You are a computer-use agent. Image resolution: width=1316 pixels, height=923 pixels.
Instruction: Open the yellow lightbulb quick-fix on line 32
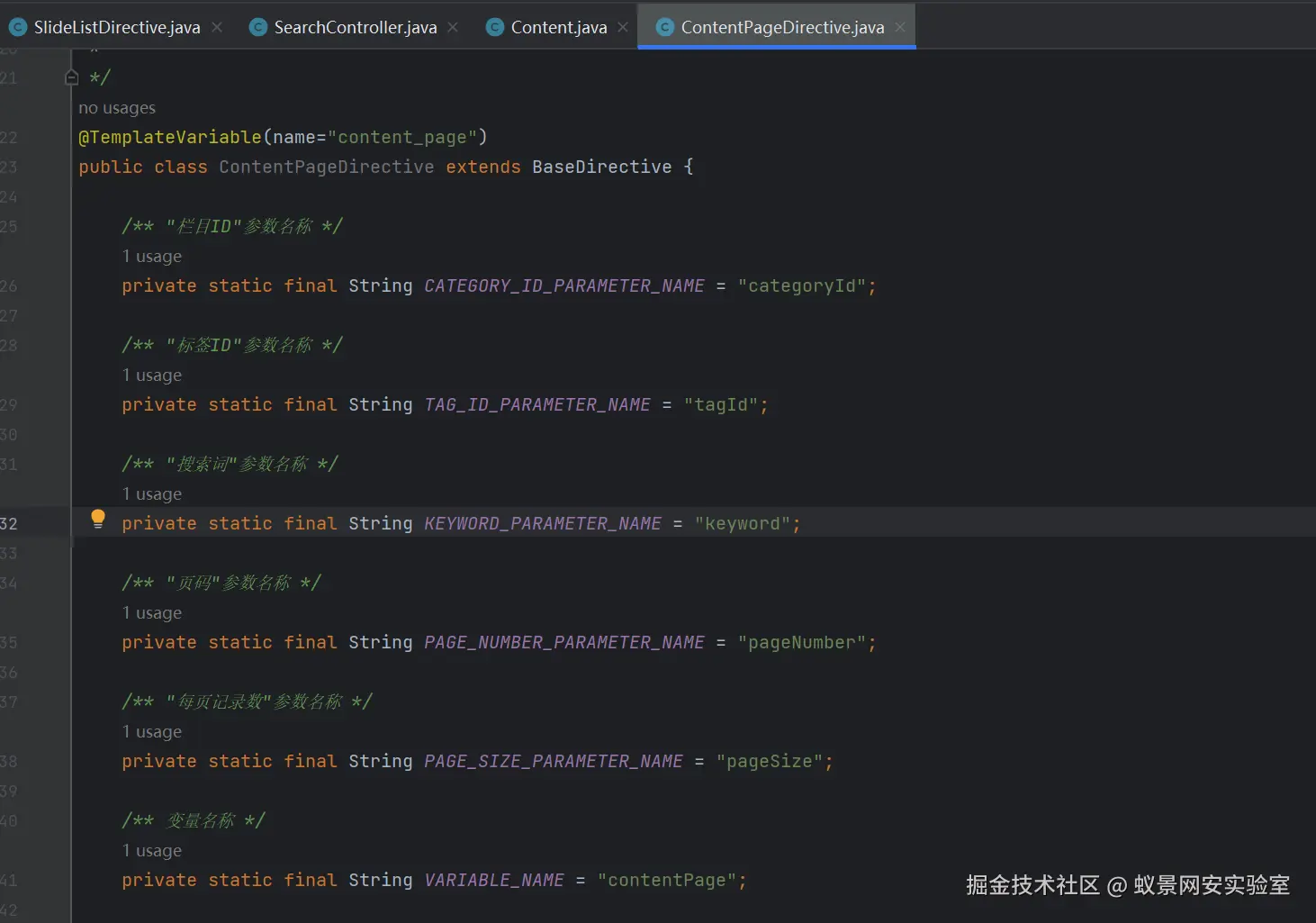98,519
